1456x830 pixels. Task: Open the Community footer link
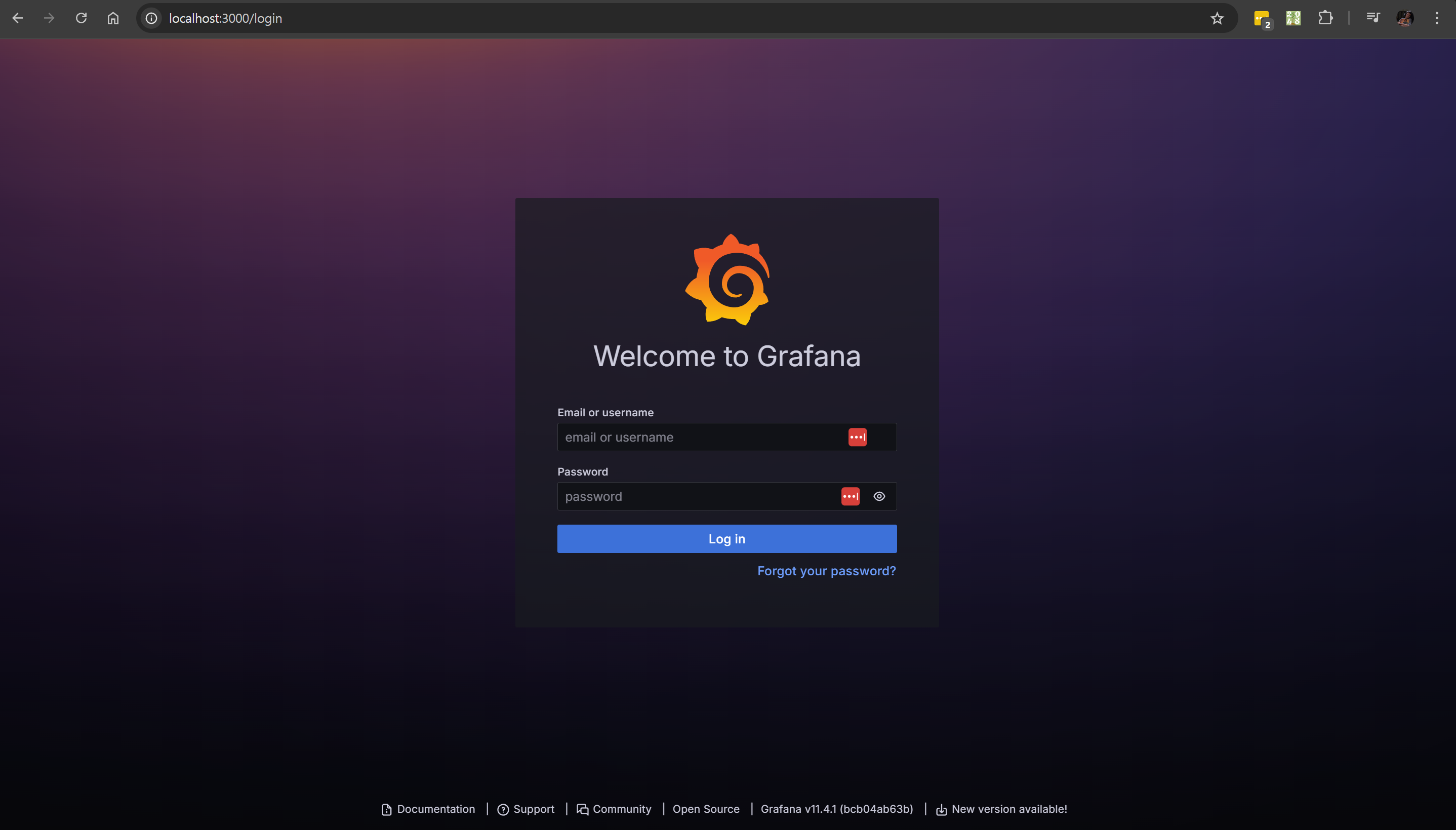(614, 809)
